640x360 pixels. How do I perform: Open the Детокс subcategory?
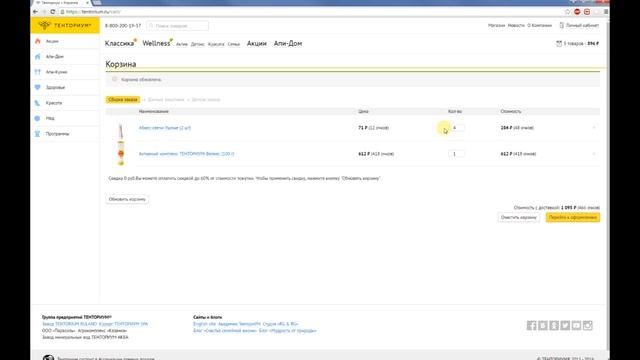pyautogui.click(x=198, y=44)
